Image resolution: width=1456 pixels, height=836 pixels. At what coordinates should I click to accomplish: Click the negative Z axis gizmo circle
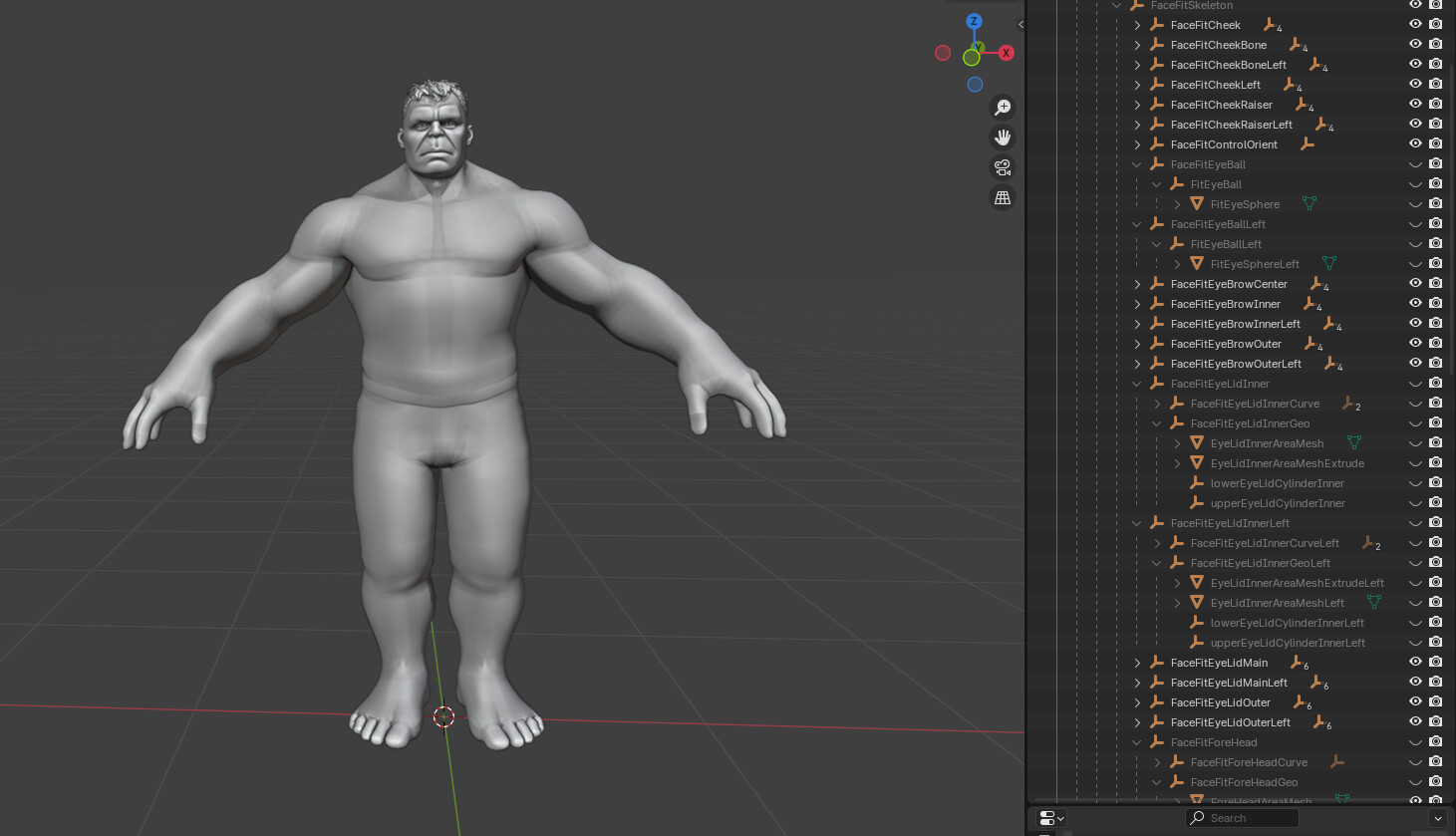point(976,85)
